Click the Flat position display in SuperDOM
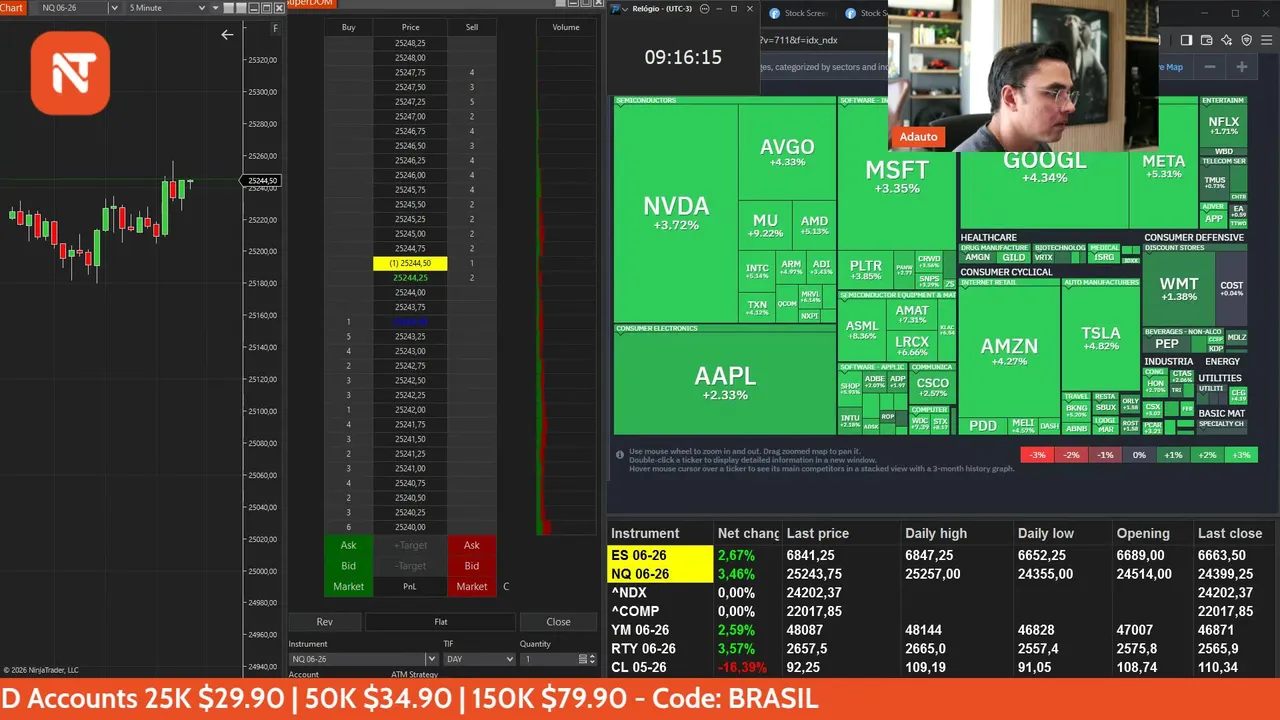 pos(440,622)
